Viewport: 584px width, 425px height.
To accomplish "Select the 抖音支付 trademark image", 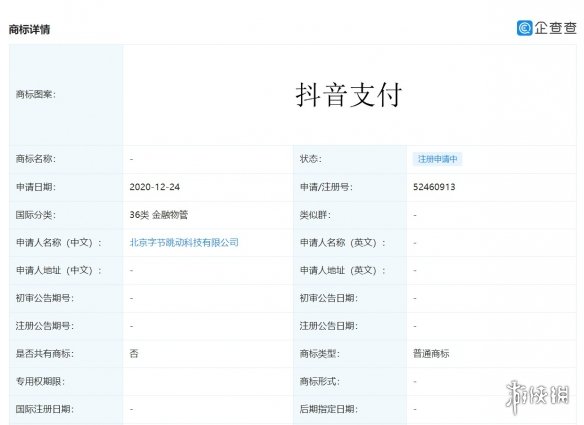I will point(349,95).
